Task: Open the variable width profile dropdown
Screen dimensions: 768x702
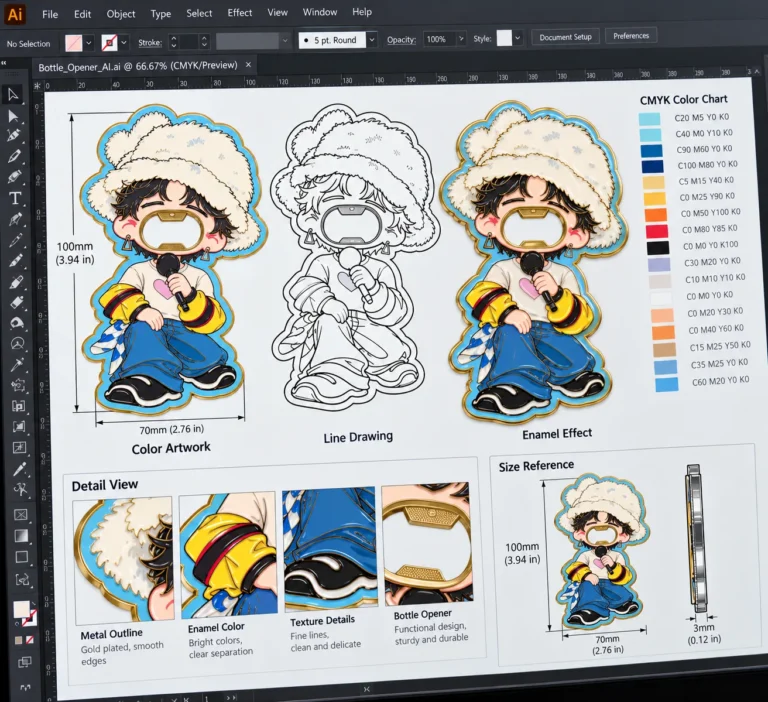Action: point(285,41)
